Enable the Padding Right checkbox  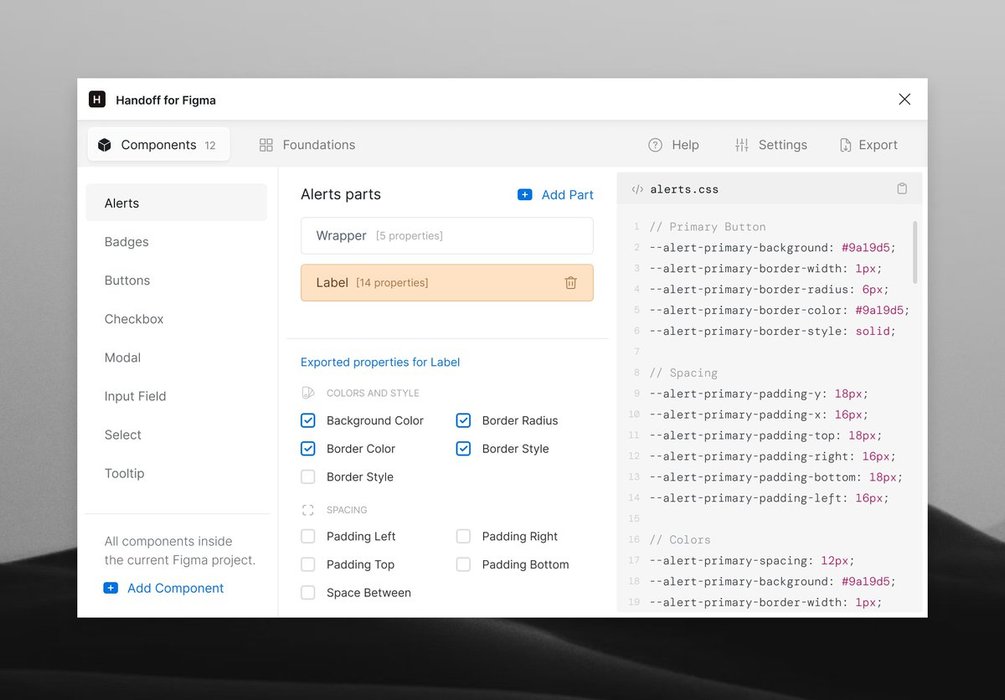(463, 536)
